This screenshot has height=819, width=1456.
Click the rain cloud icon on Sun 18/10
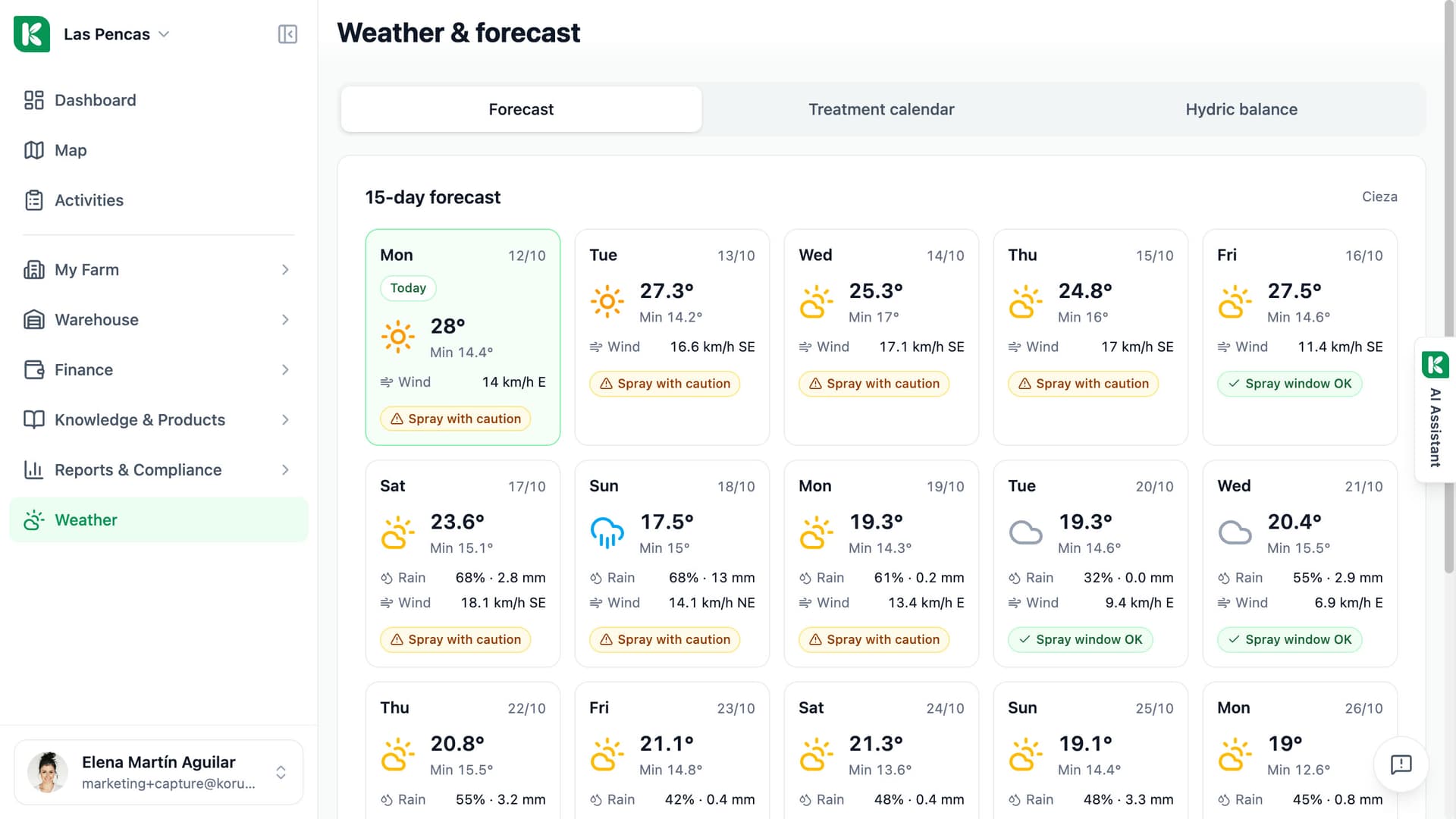(x=607, y=533)
